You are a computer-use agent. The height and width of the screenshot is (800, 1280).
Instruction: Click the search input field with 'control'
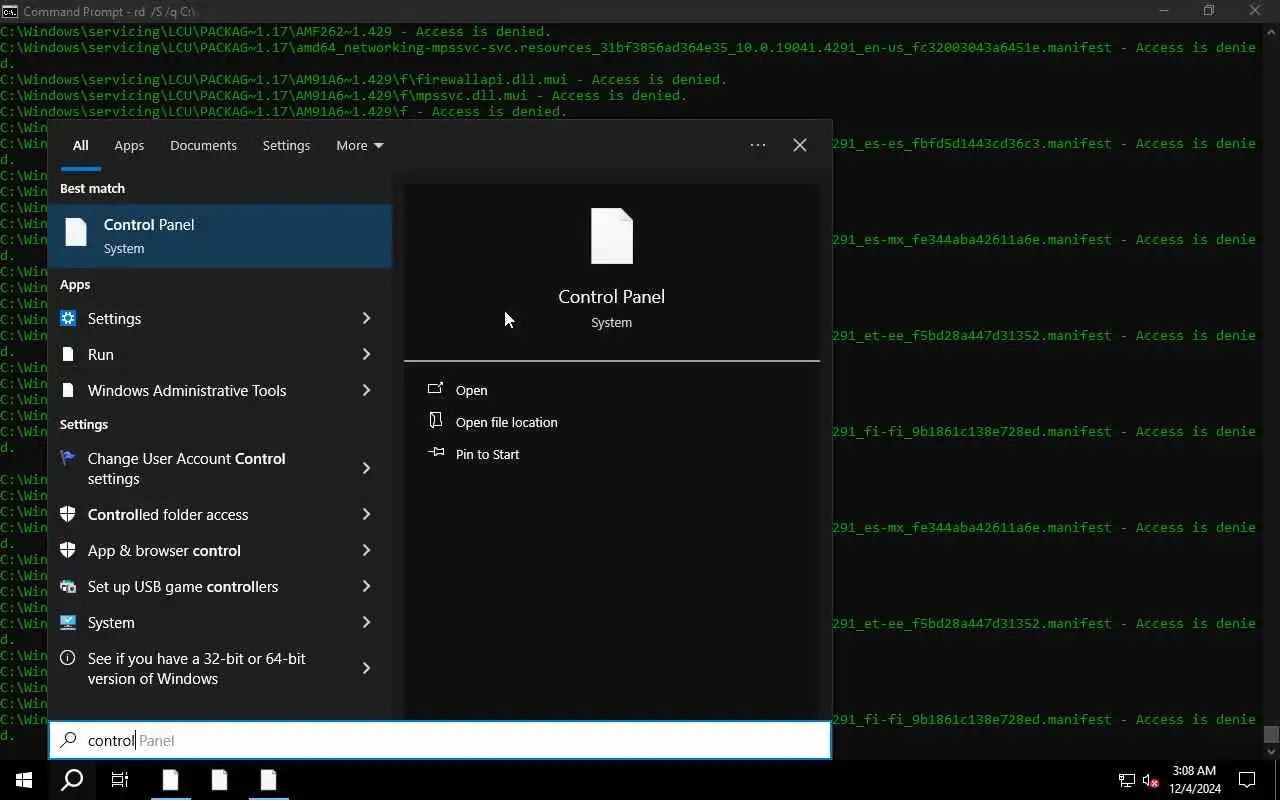[x=440, y=740]
